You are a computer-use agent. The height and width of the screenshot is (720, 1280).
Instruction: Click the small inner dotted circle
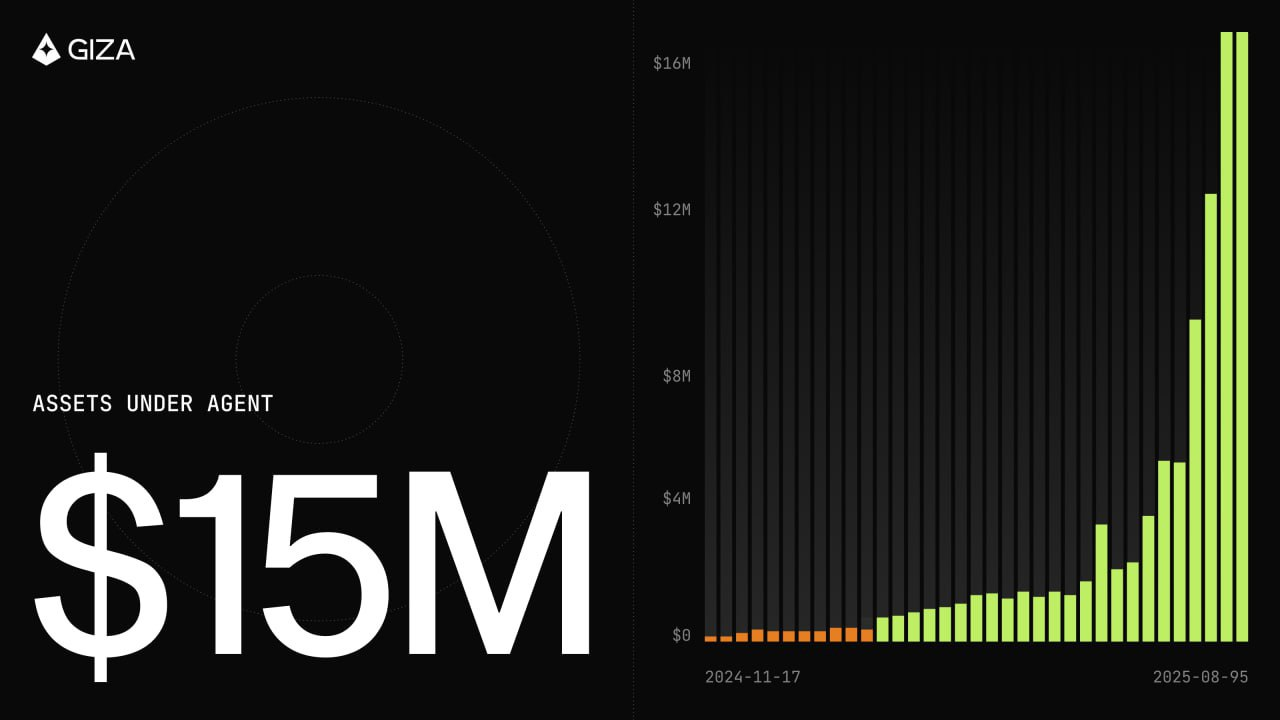click(x=319, y=276)
